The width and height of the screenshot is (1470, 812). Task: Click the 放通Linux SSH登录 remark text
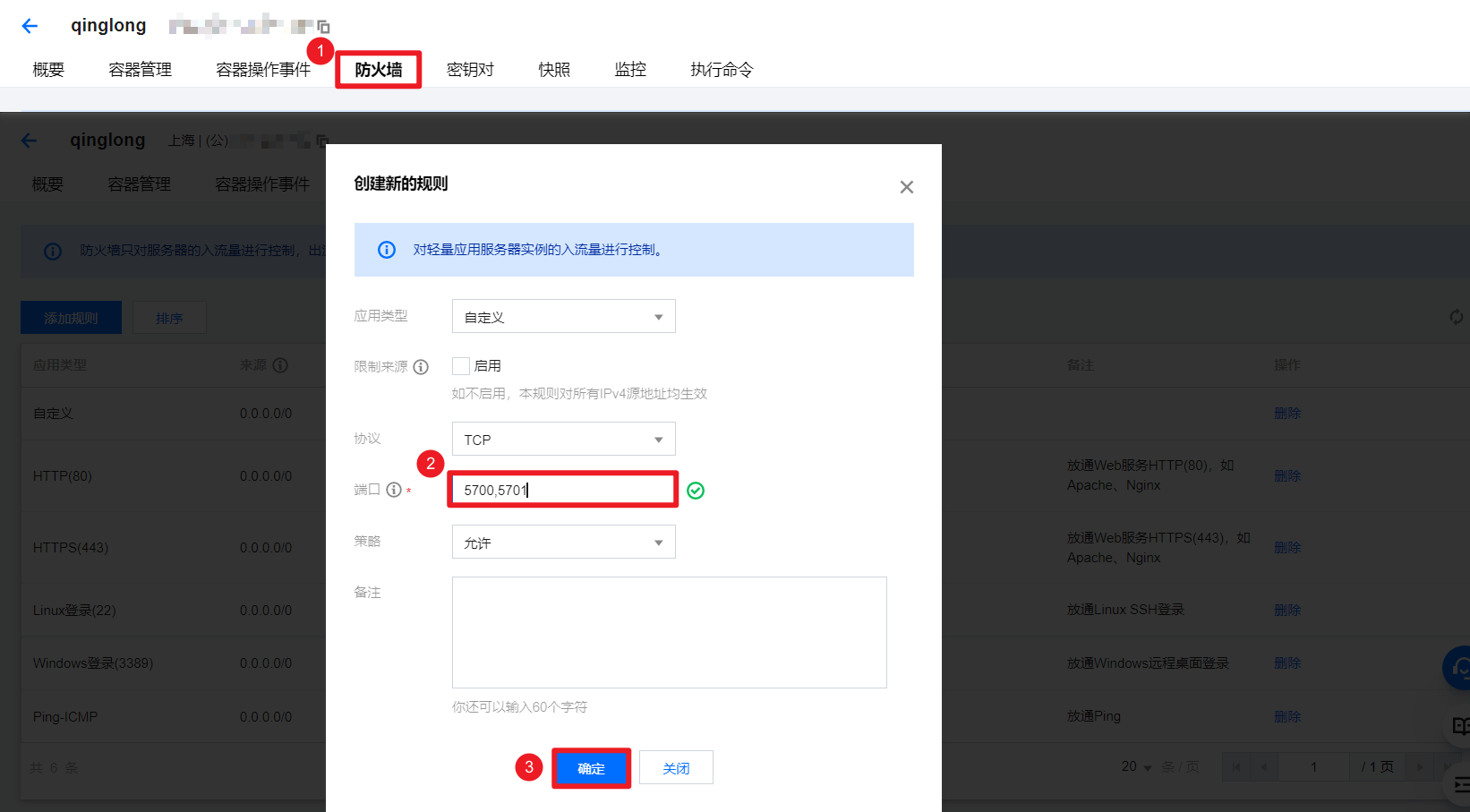(1125, 610)
